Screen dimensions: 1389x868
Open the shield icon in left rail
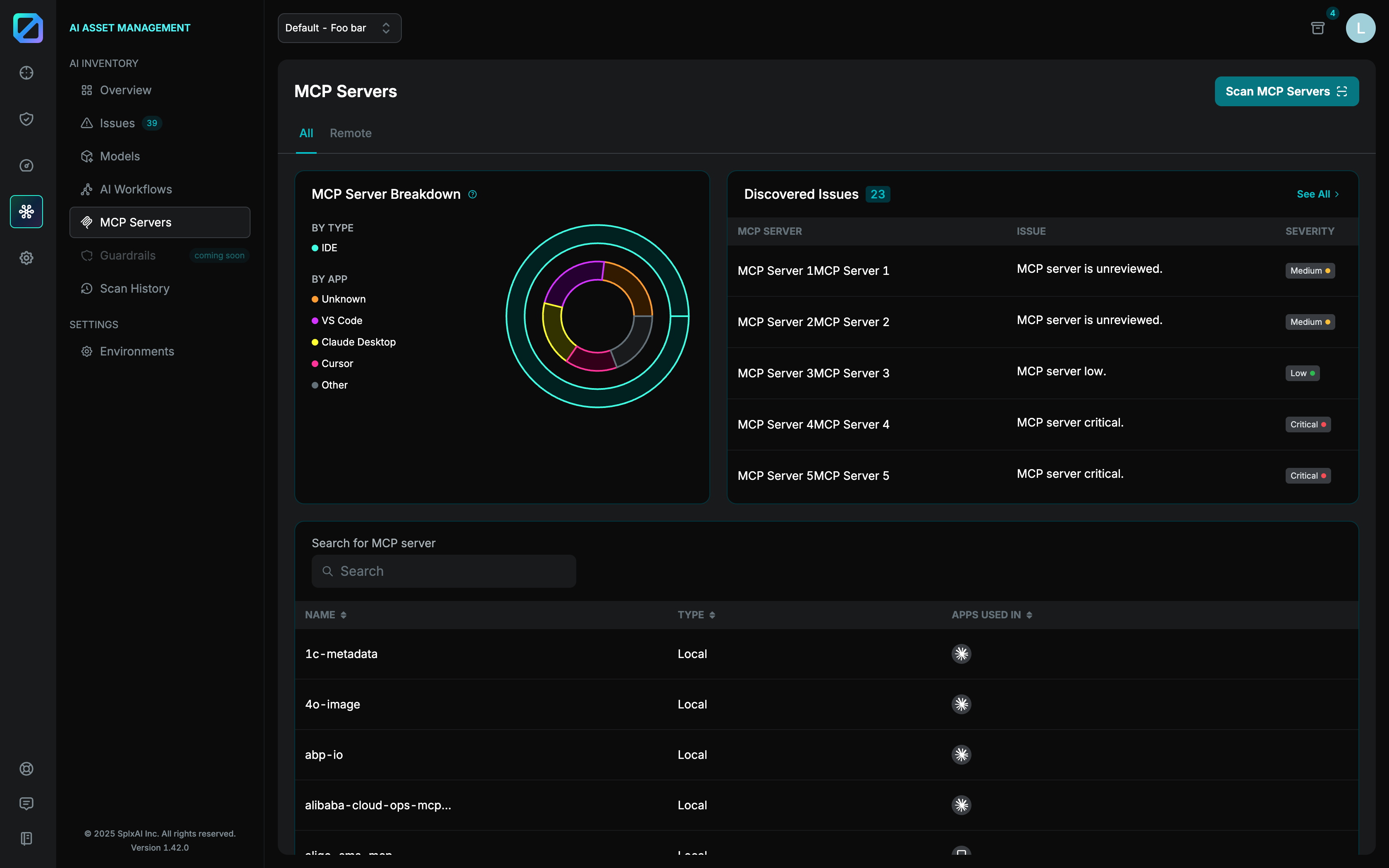tap(26, 119)
